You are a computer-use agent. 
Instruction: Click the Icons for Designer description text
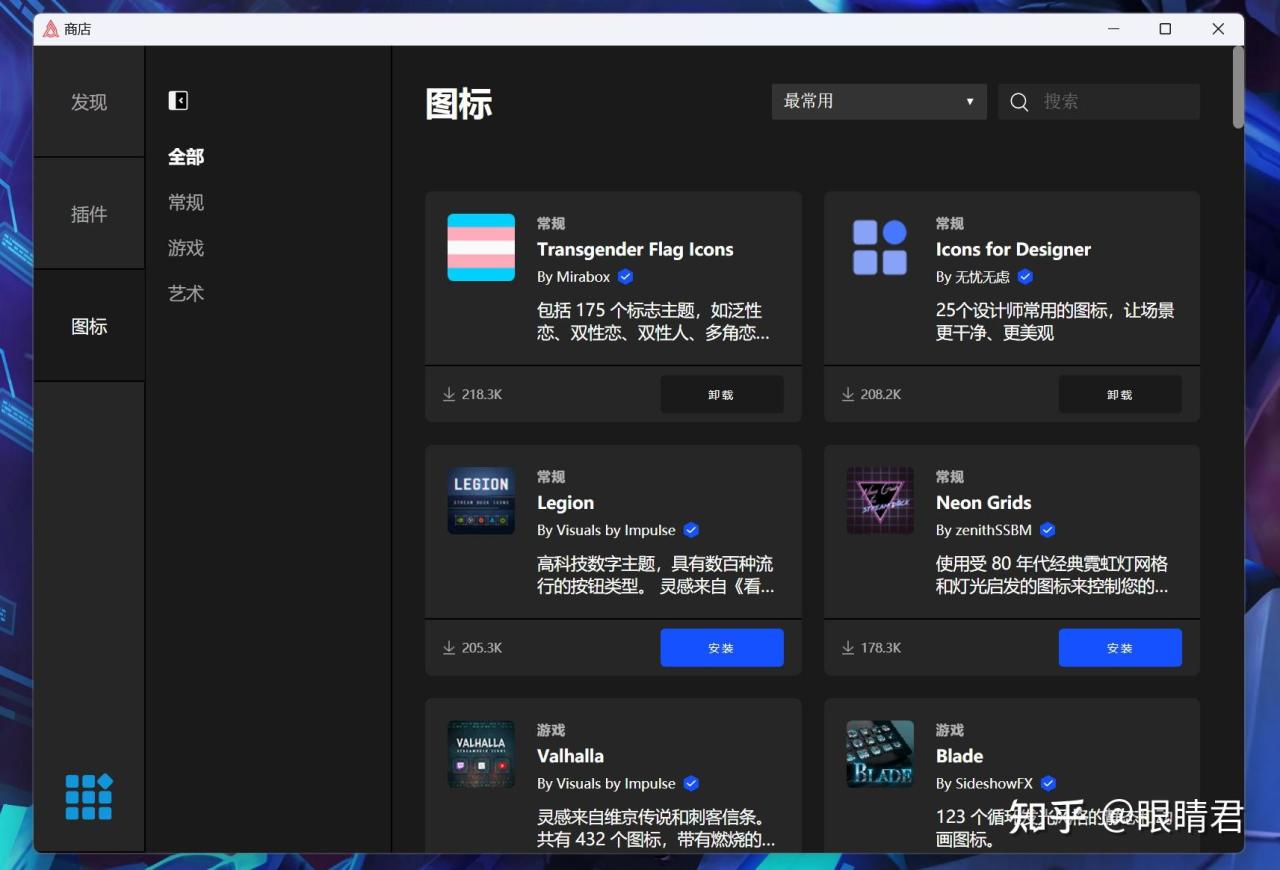[x=1055, y=322]
